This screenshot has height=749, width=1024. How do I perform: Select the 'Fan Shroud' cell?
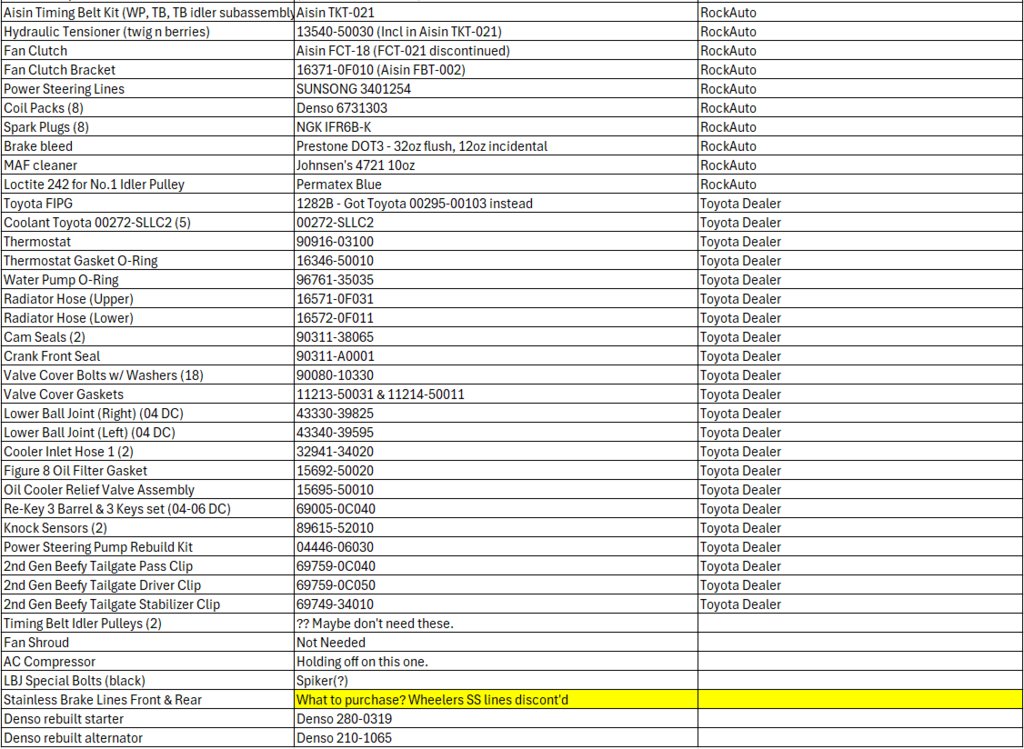tap(148, 641)
